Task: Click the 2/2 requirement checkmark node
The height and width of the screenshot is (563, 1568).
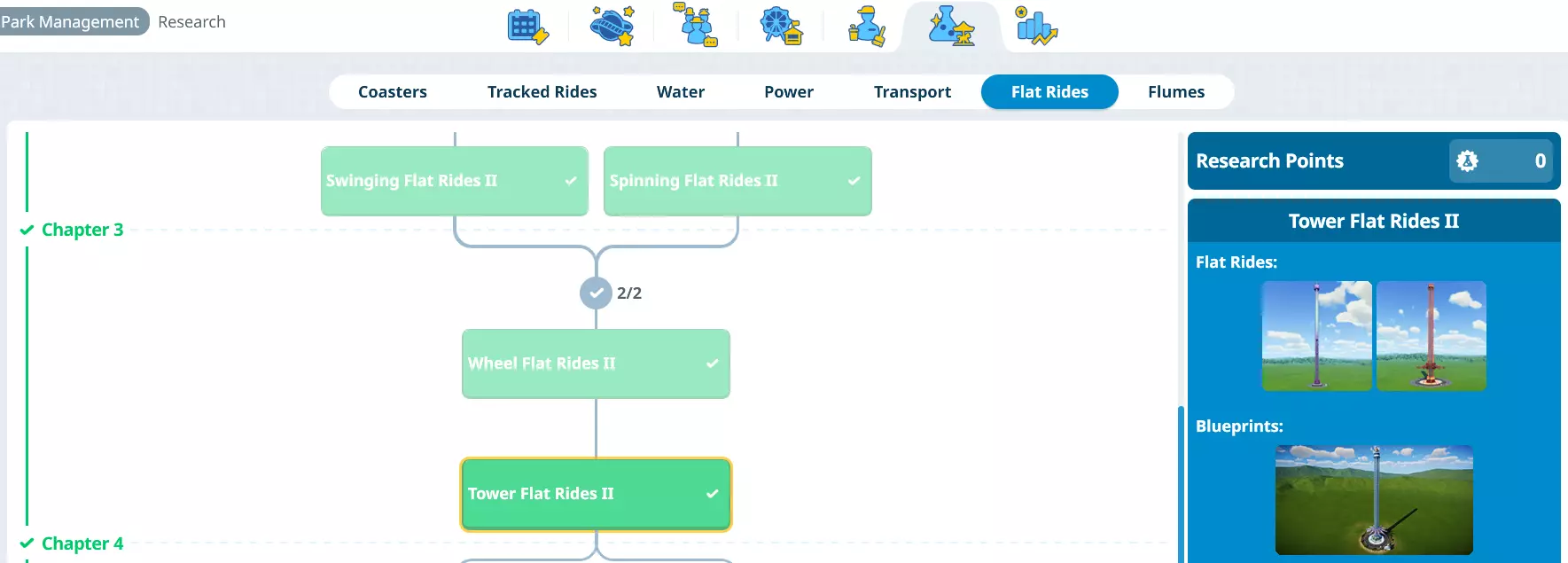Action: [596, 293]
